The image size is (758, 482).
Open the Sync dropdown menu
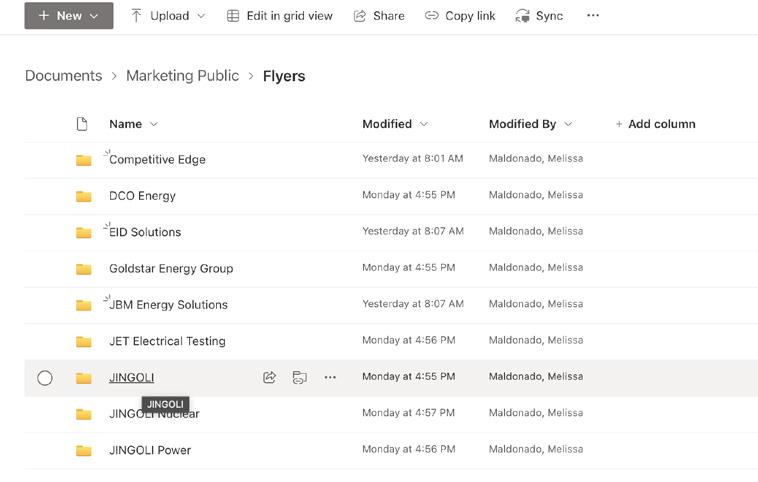539,16
